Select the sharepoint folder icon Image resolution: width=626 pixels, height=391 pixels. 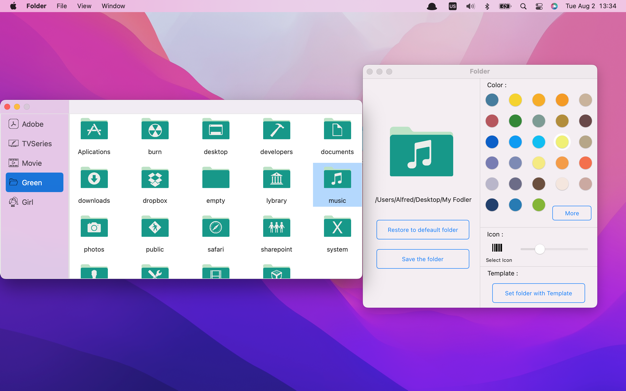click(x=276, y=226)
